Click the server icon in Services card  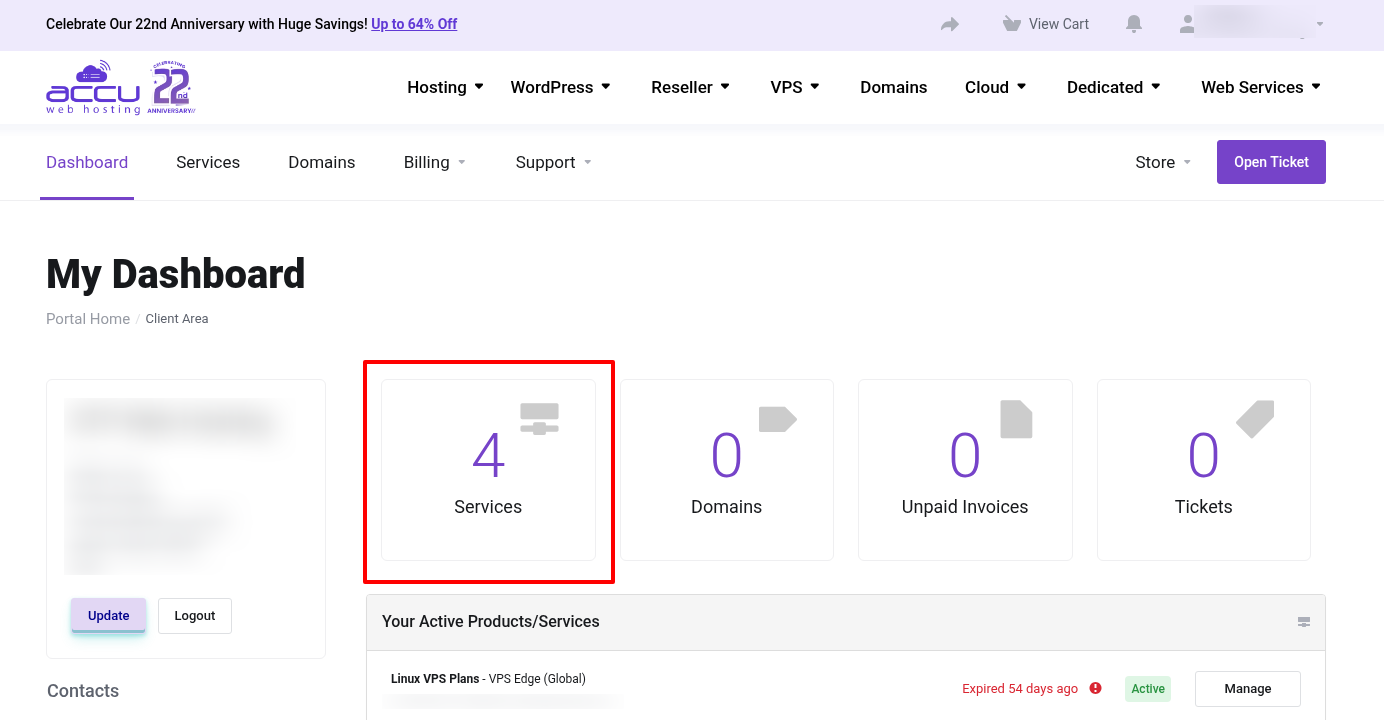point(539,418)
